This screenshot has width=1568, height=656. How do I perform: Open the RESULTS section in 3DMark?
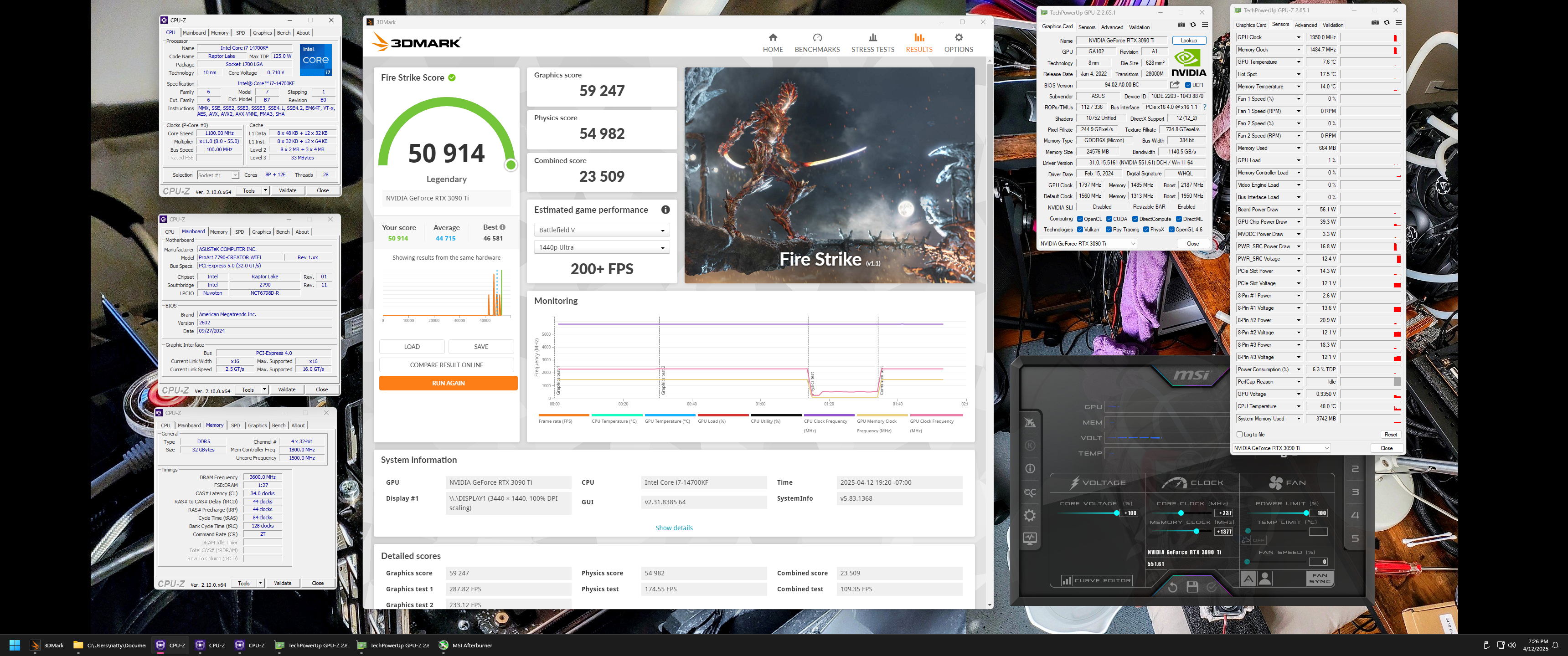[918, 43]
